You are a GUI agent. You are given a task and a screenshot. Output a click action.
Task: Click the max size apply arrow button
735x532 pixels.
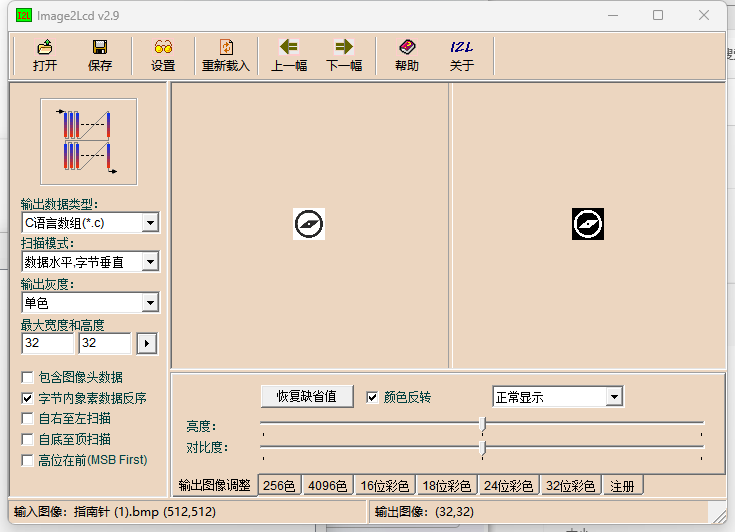pos(147,344)
